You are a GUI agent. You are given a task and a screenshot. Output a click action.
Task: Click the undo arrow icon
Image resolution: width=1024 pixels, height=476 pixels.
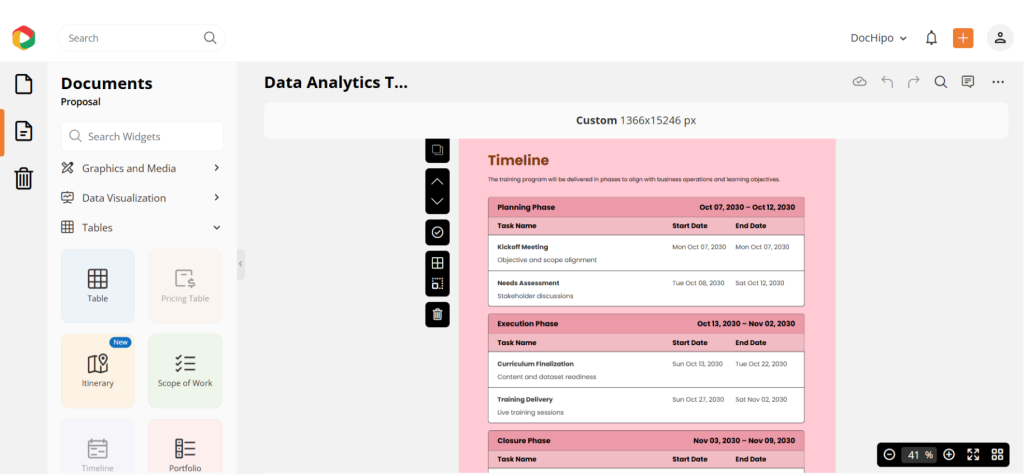887,82
